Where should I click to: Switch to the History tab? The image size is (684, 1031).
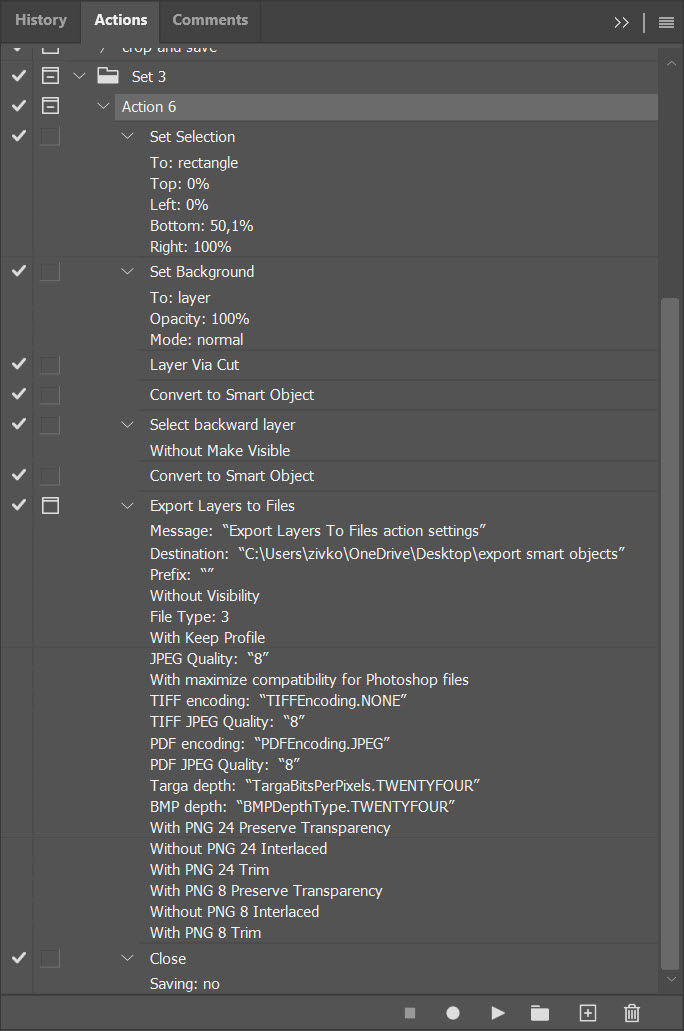pyautogui.click(x=41, y=20)
